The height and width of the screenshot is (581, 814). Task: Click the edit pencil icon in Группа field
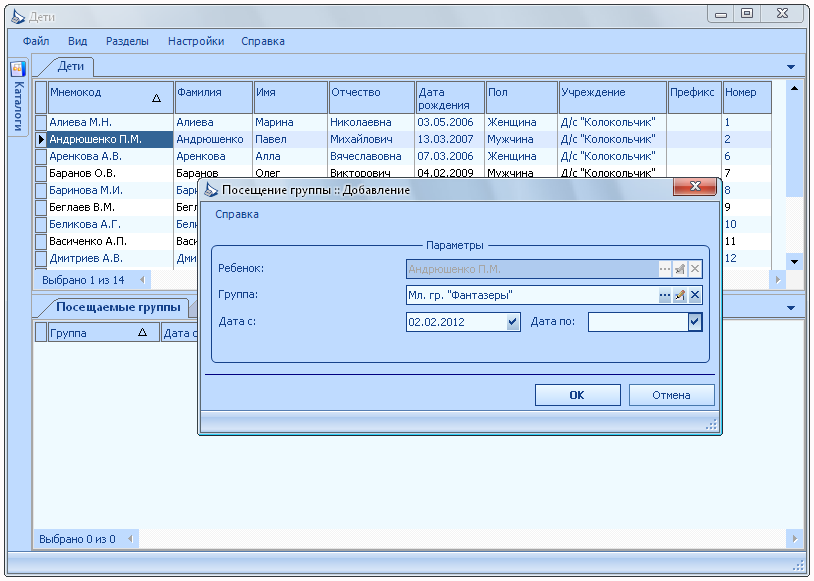click(680, 295)
